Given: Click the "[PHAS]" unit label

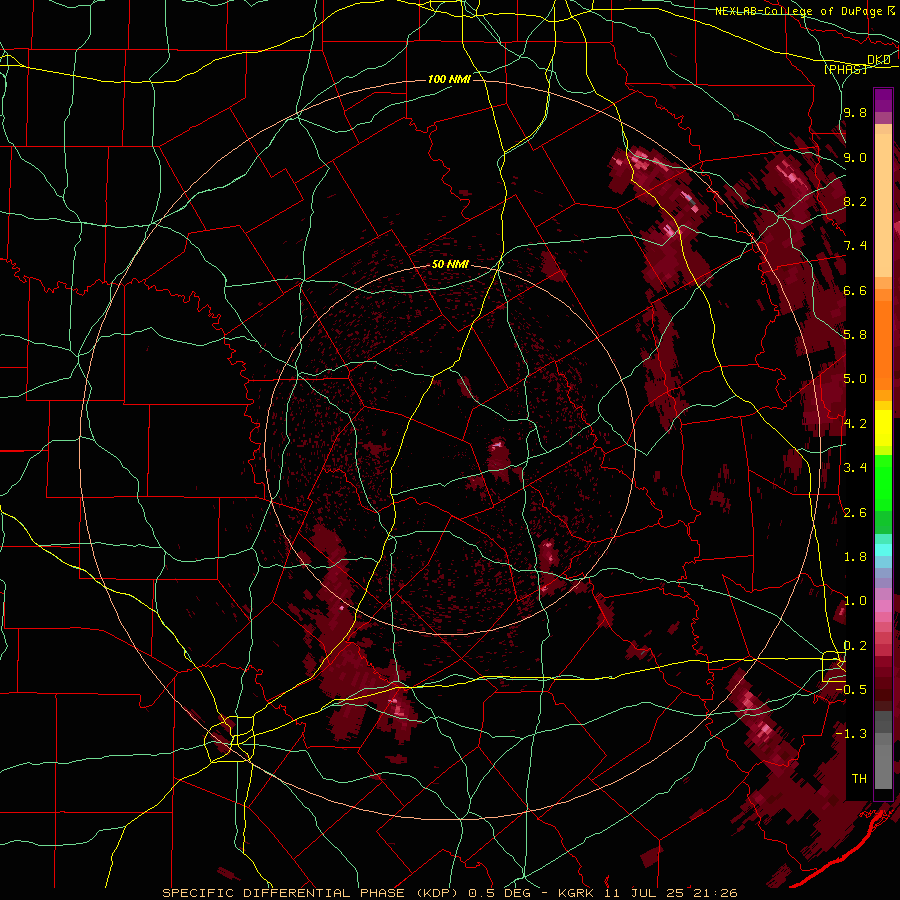Looking at the screenshot, I should [x=845, y=69].
